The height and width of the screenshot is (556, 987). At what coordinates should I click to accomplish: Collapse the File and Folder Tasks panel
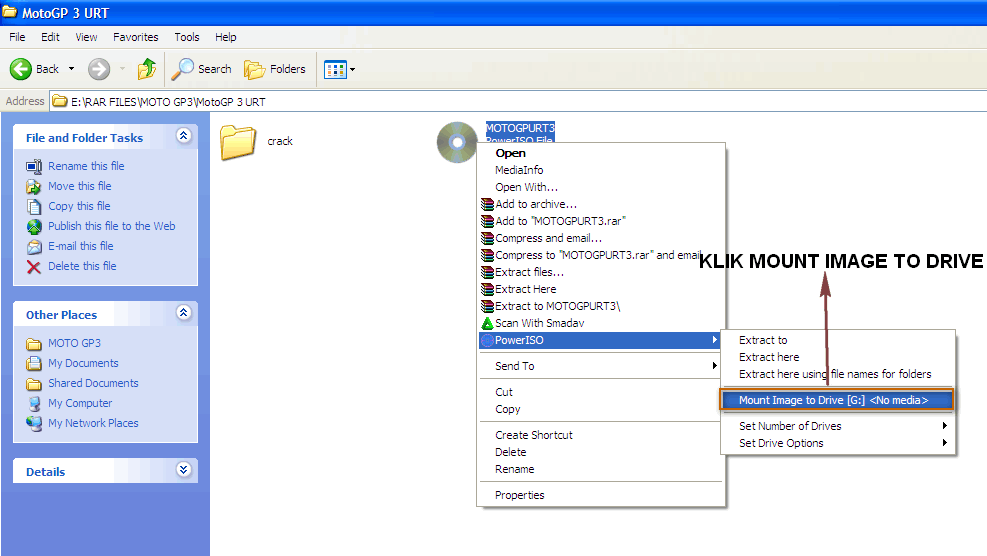tap(183, 135)
